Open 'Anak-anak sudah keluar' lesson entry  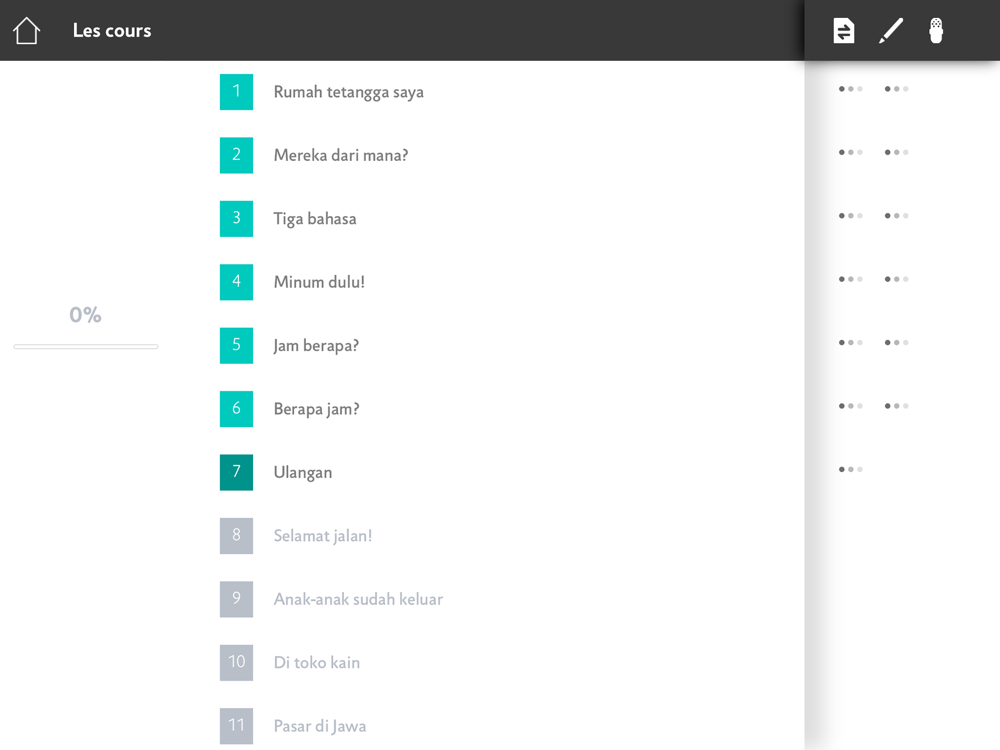[x=358, y=599]
